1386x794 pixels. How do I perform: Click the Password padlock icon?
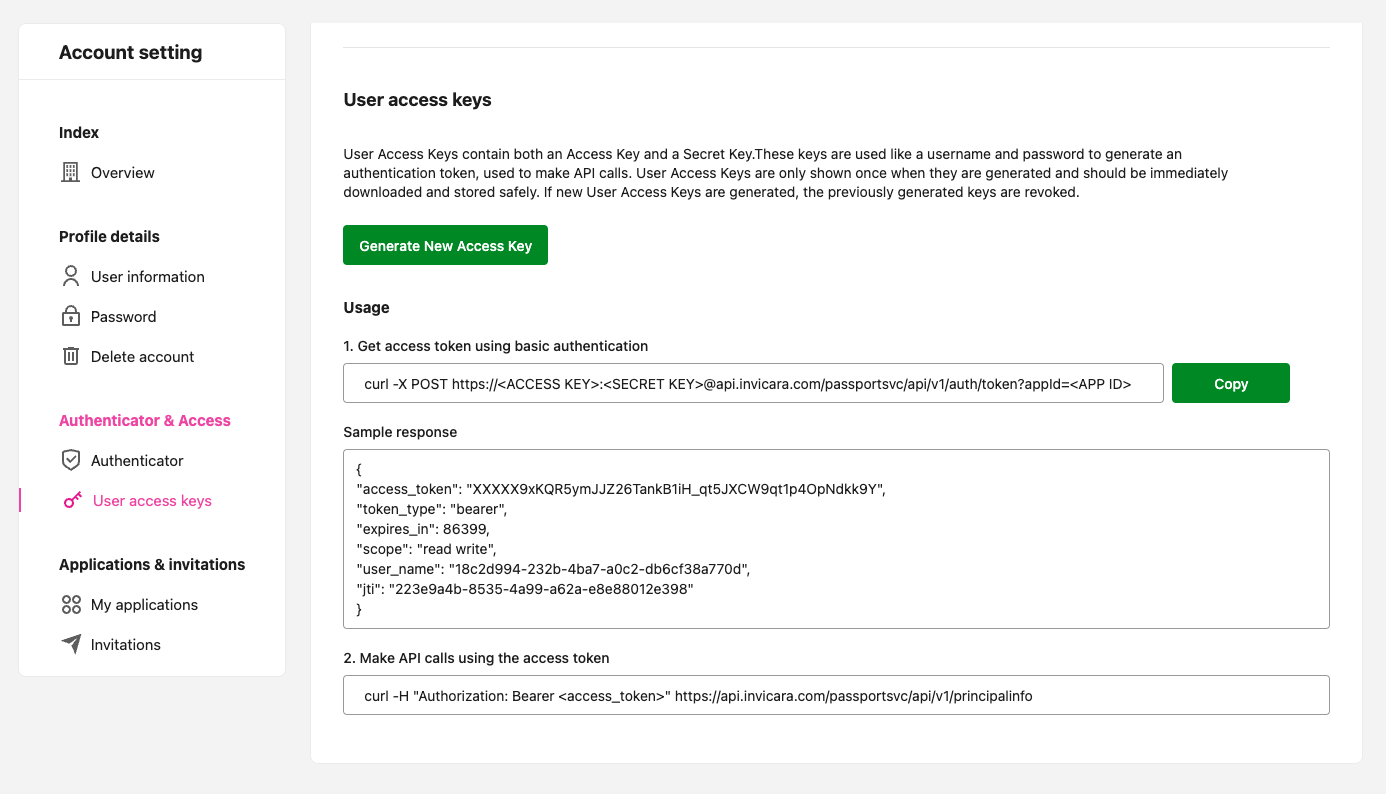(70, 317)
